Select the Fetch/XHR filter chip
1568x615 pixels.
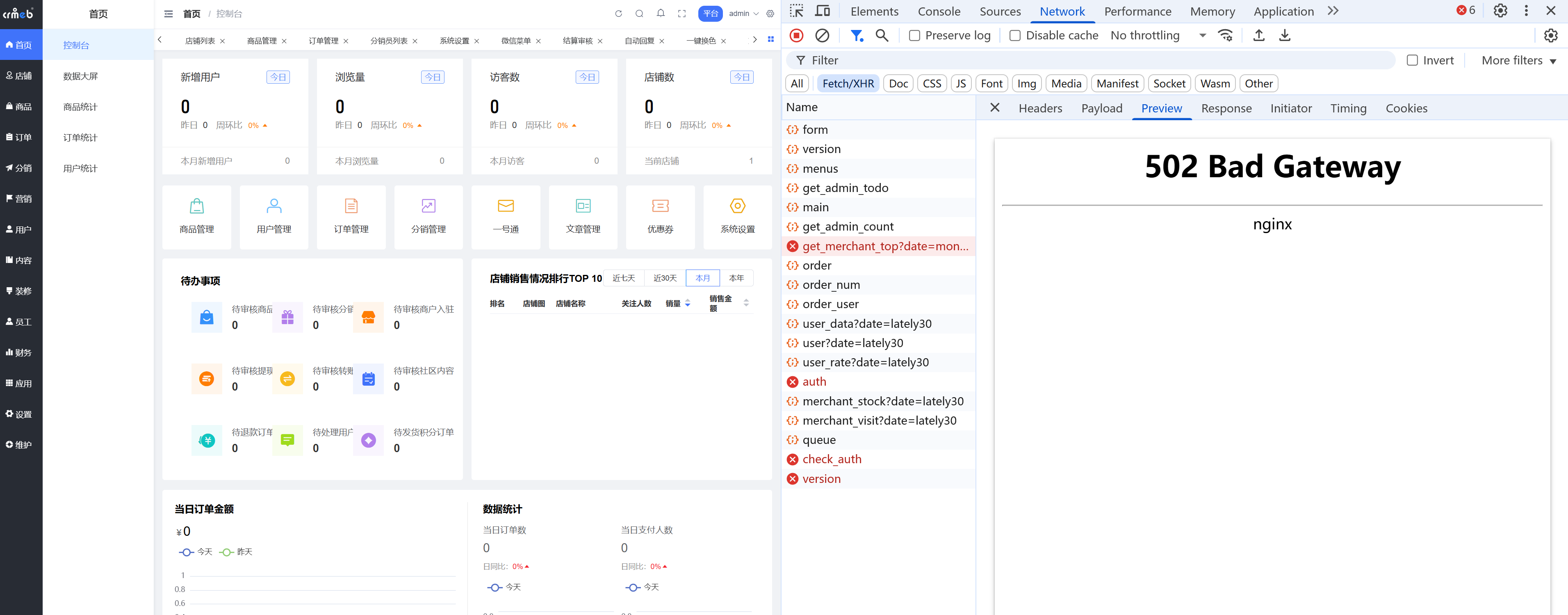(x=848, y=83)
